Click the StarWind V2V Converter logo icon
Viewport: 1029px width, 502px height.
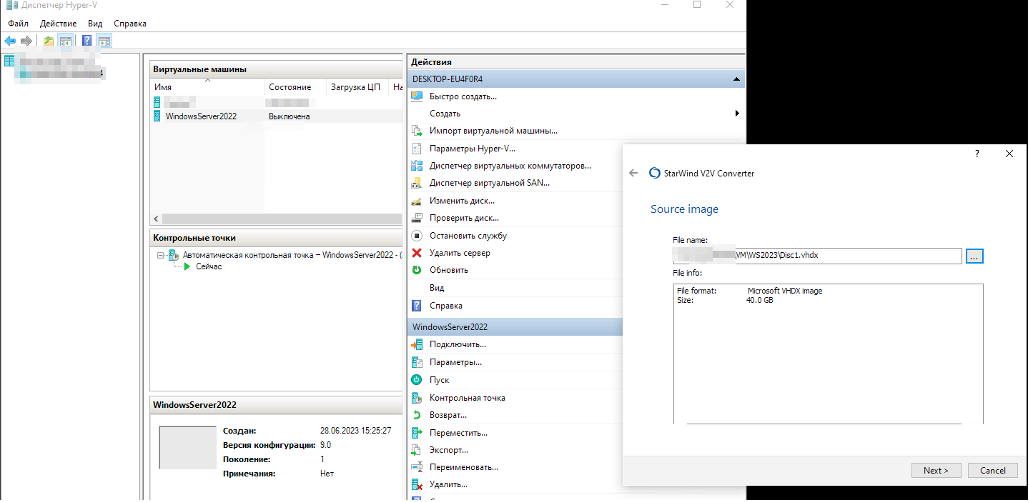(654, 173)
